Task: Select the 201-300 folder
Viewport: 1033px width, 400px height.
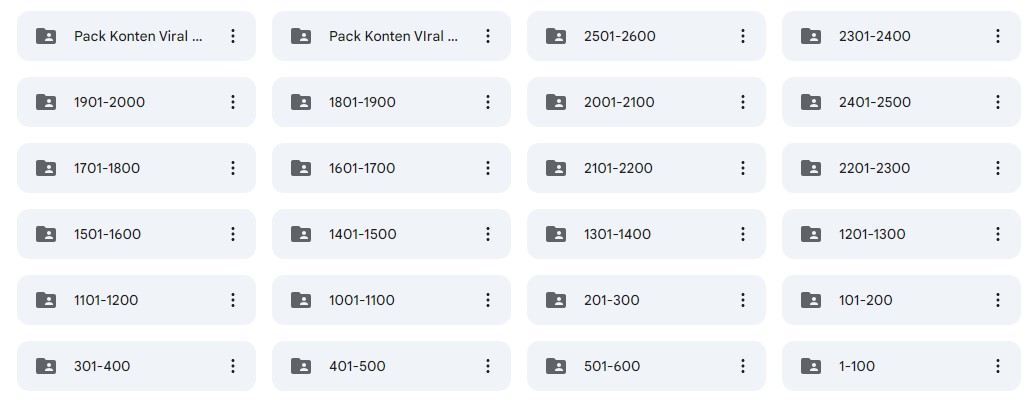Action: (x=612, y=300)
